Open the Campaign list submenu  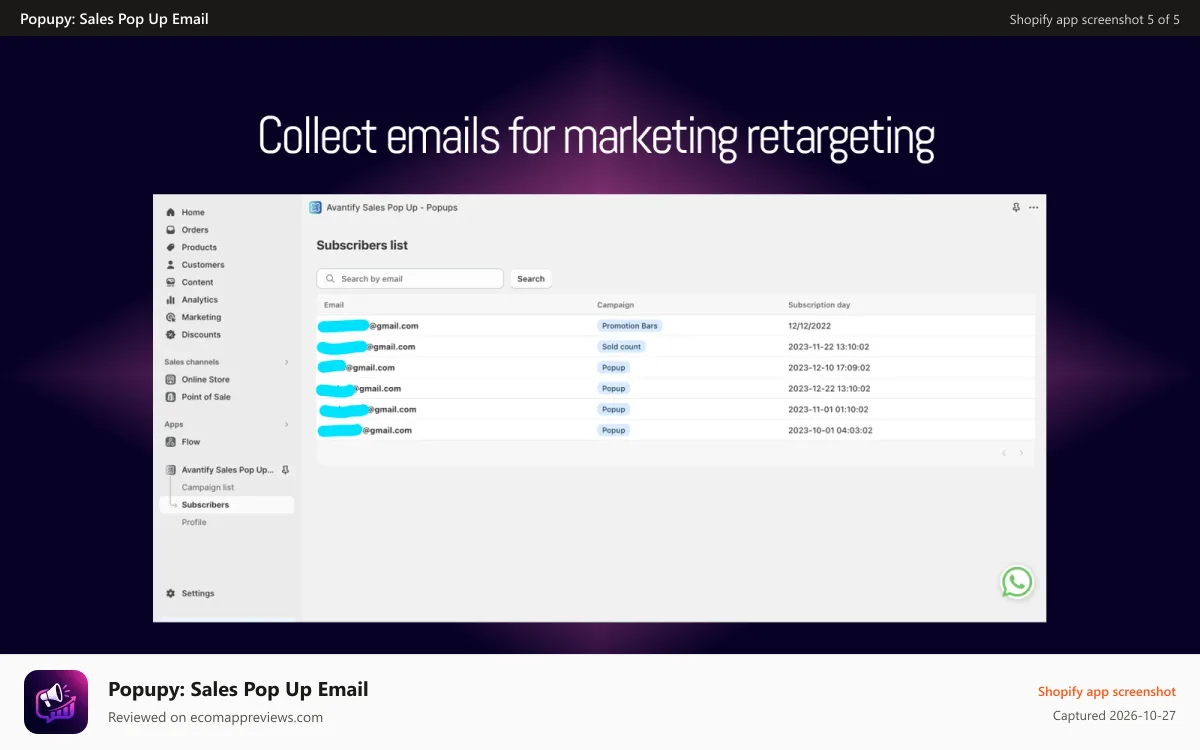pos(208,488)
